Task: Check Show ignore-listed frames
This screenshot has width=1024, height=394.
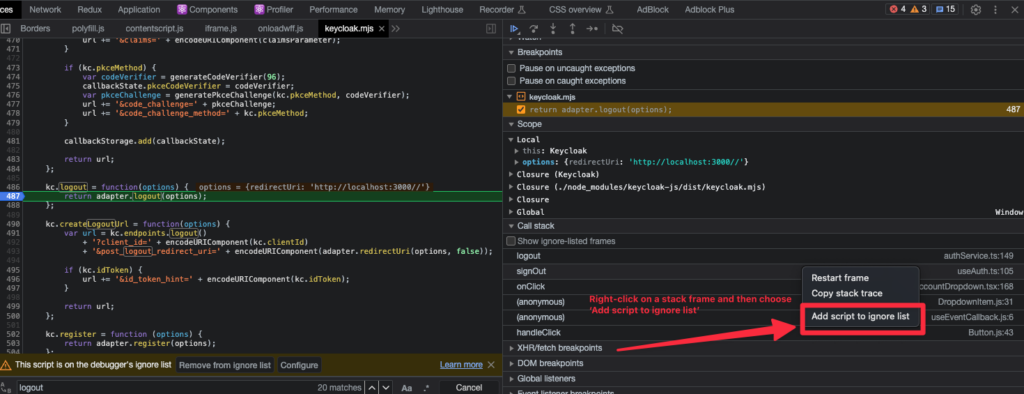Action: pyautogui.click(x=512, y=241)
